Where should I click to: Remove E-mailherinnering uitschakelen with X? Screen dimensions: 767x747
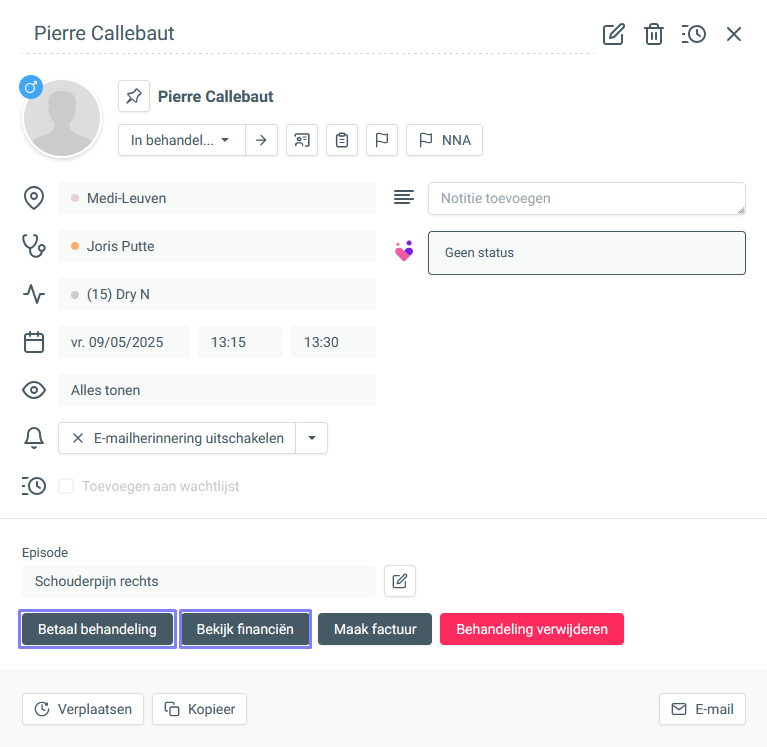(x=78, y=438)
